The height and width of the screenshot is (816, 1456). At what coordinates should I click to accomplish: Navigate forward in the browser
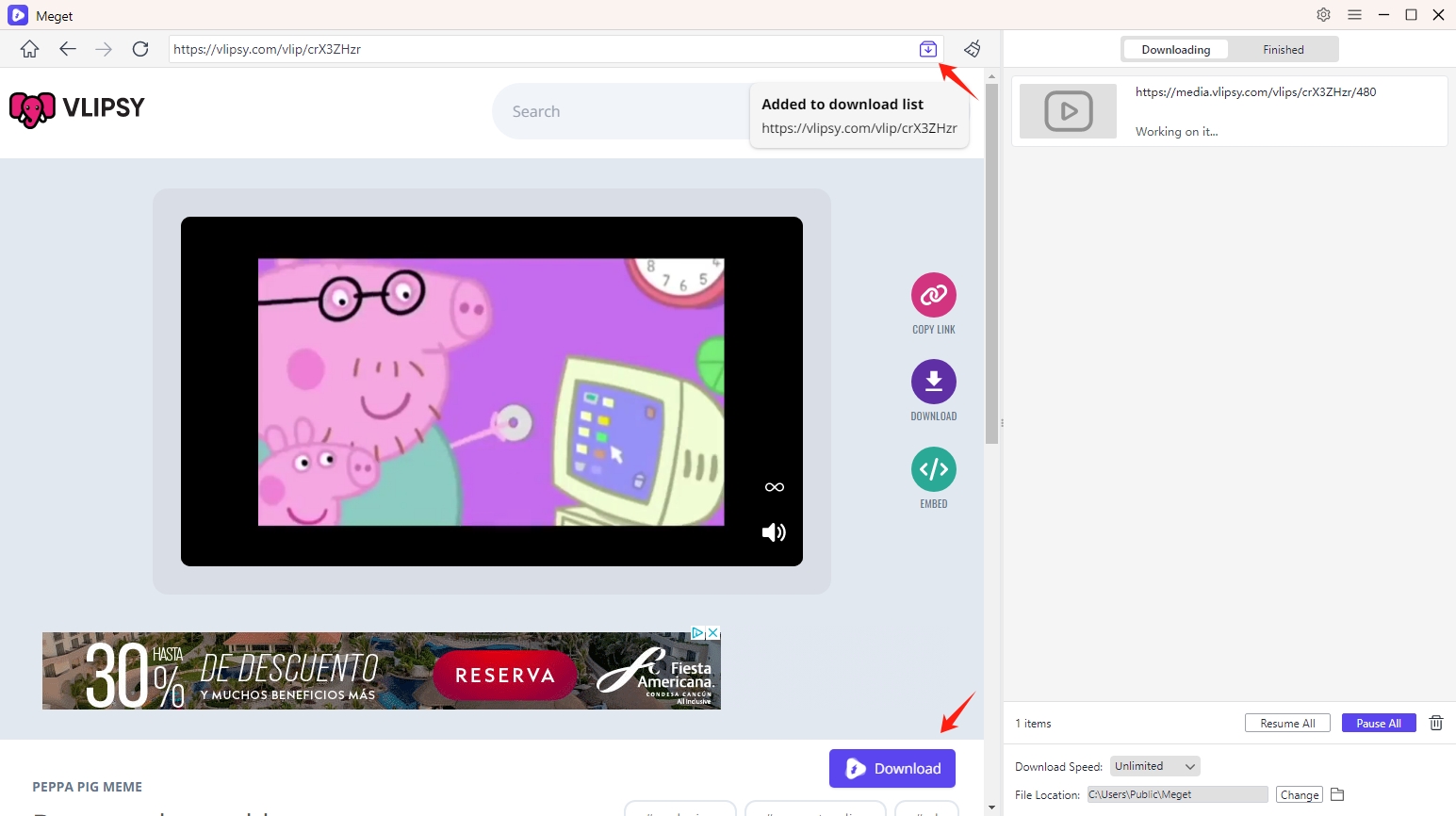click(104, 49)
